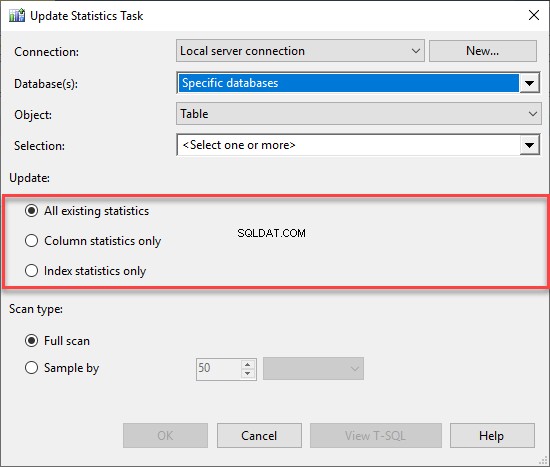Increase sample value with up arrow
The image size is (550, 467).
click(248, 364)
